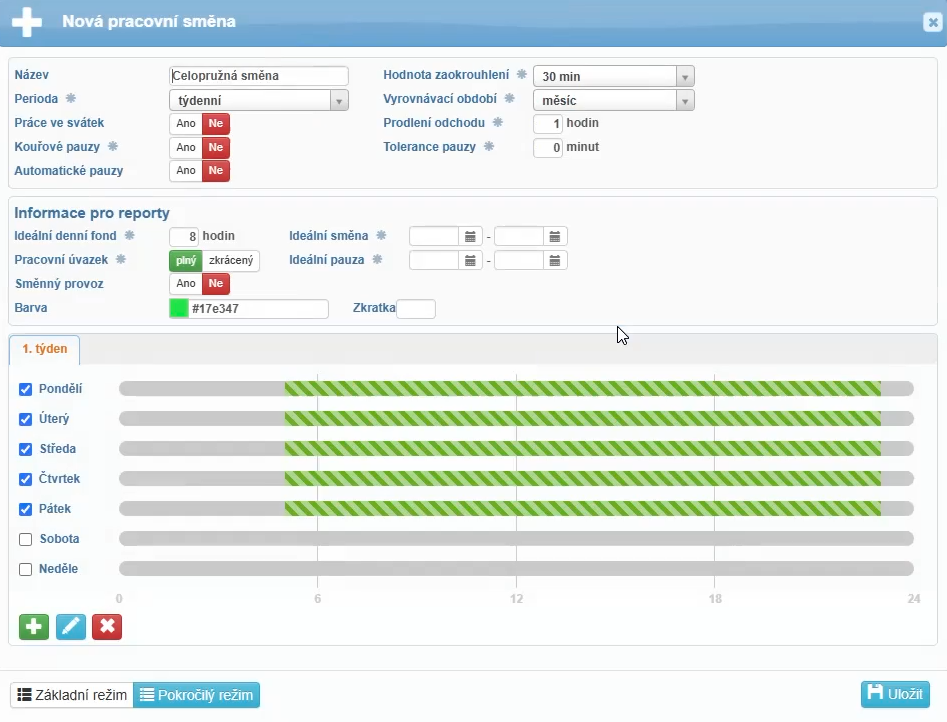Open calendar for Ideální pauza end
The width and height of the screenshot is (947, 722).
pos(555,260)
